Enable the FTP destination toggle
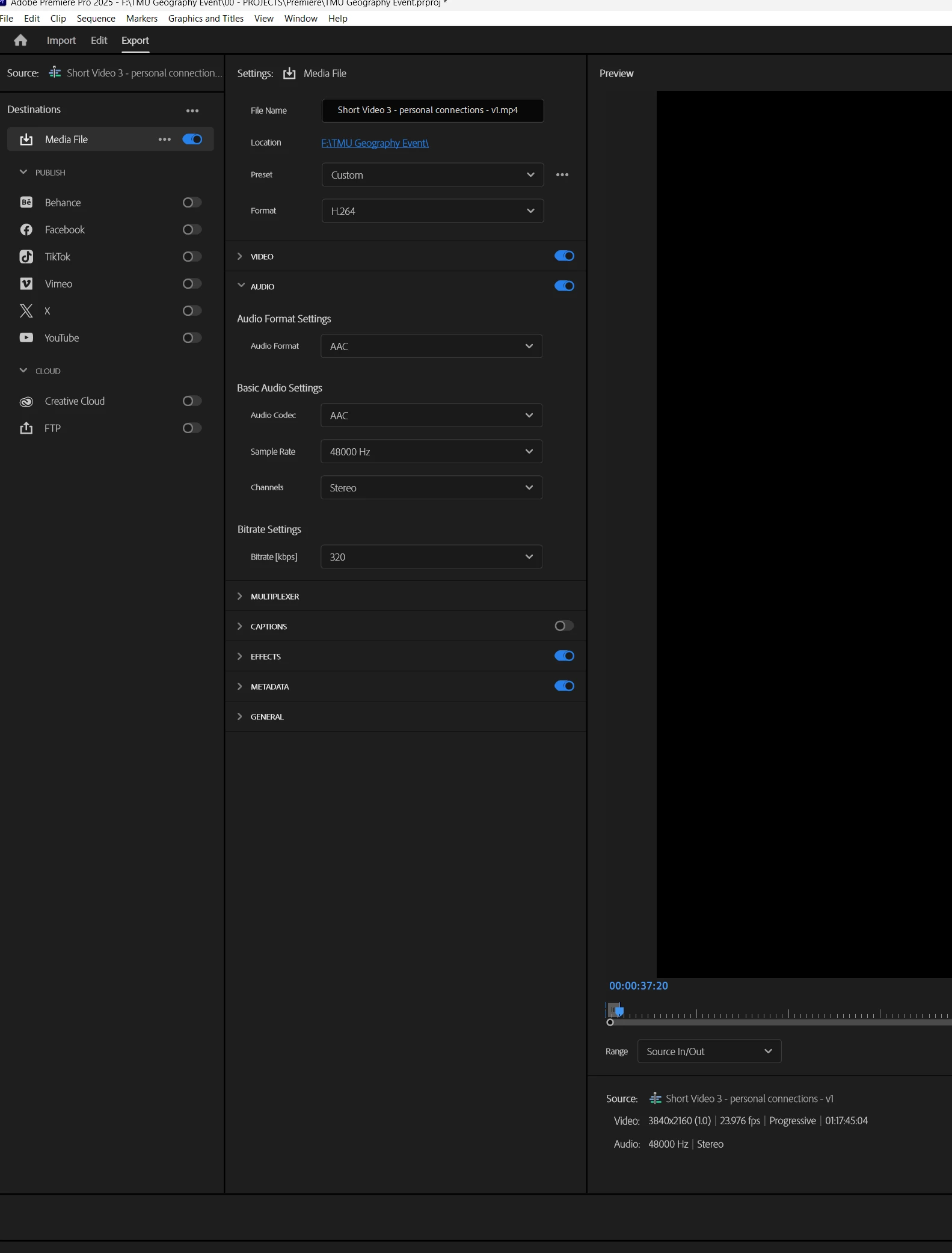952x1253 pixels. [x=192, y=428]
